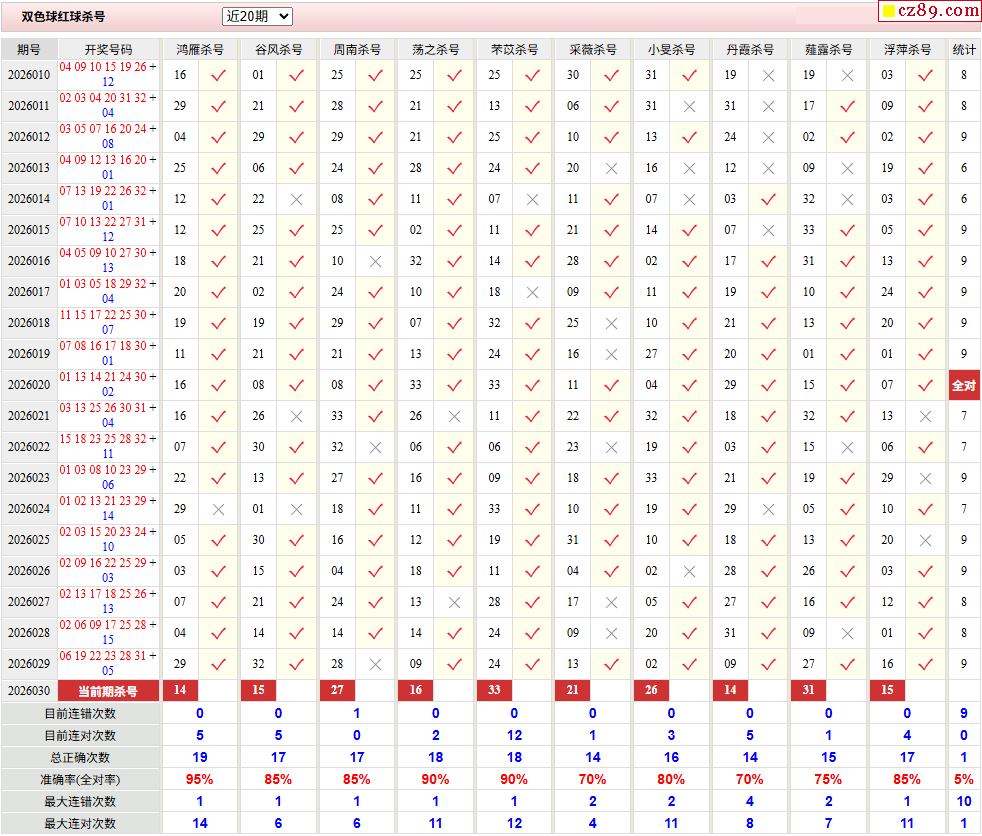Select the 浮萍杀号 column header
The image size is (982, 836).
click(907, 49)
